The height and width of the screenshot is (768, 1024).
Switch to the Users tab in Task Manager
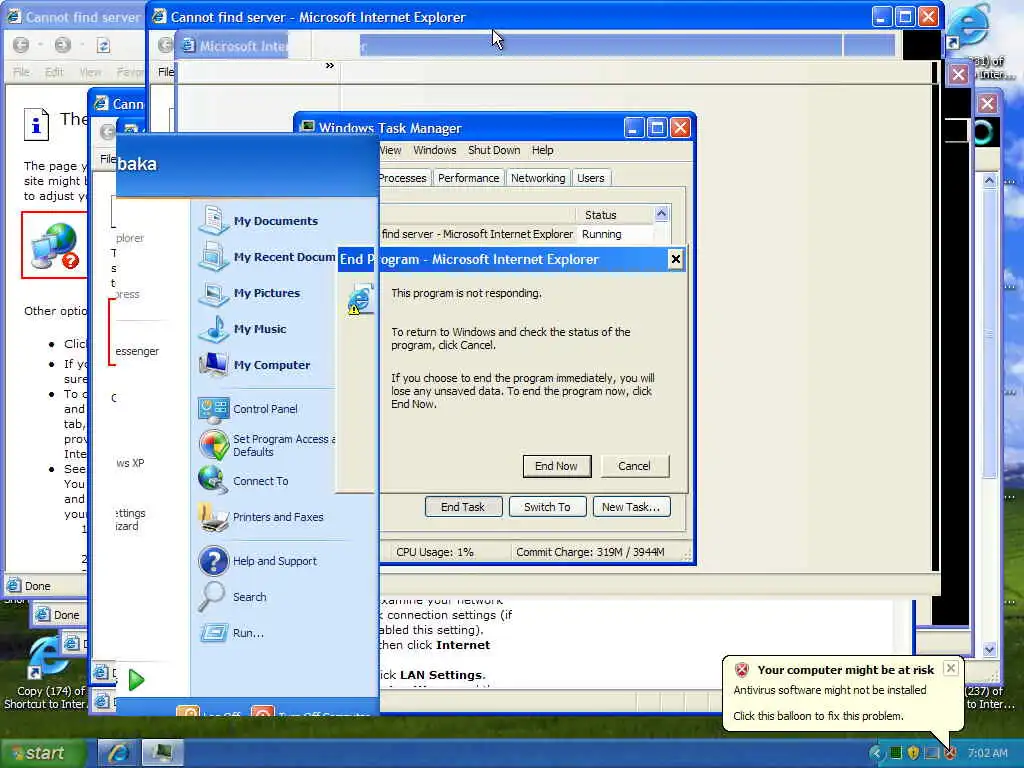point(591,178)
